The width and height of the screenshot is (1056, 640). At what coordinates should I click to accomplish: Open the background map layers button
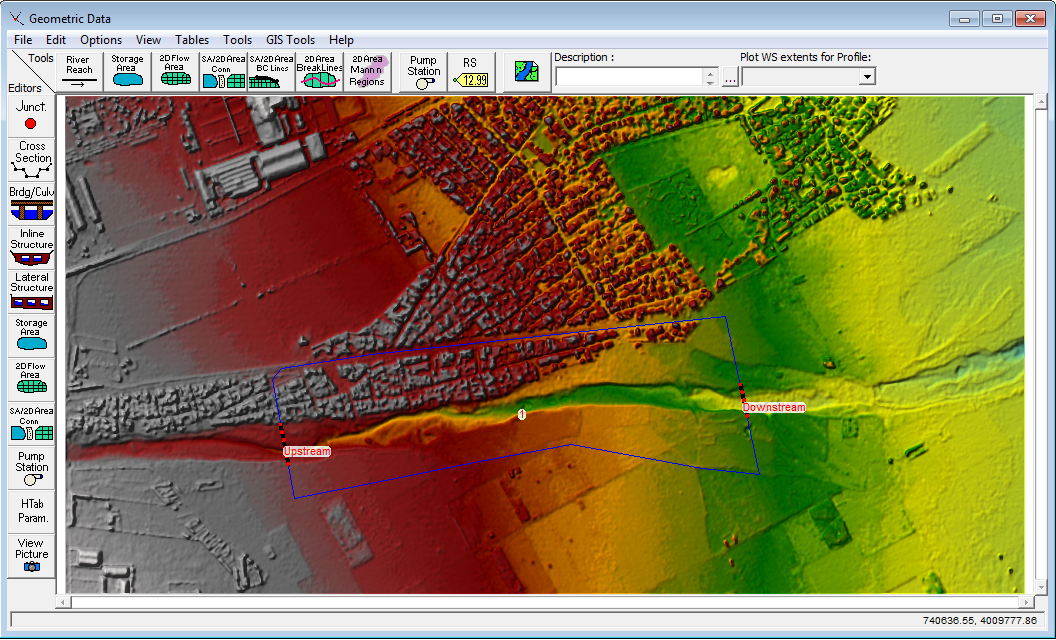pos(527,71)
